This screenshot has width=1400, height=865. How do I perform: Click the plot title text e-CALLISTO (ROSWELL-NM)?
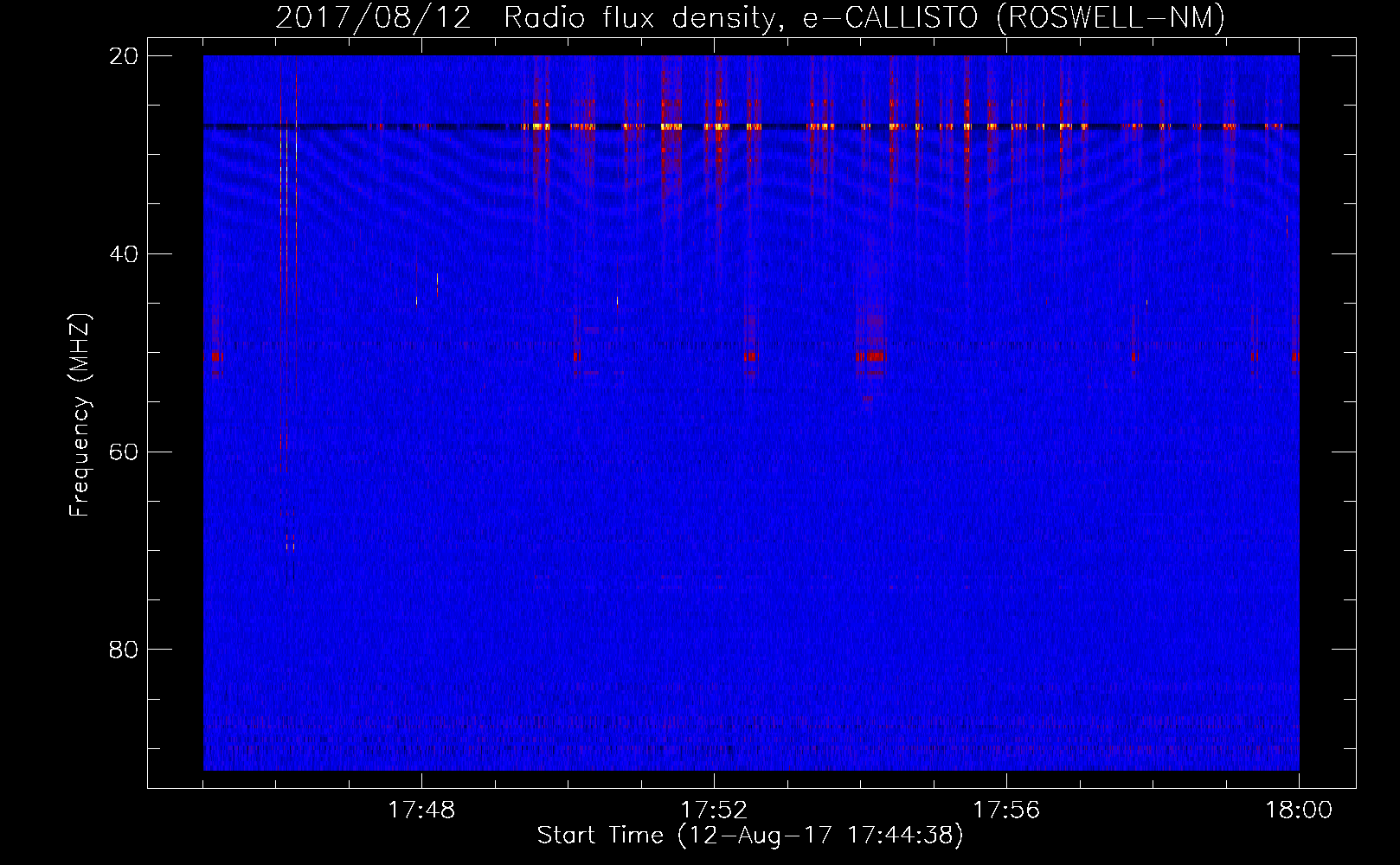[1014, 17]
